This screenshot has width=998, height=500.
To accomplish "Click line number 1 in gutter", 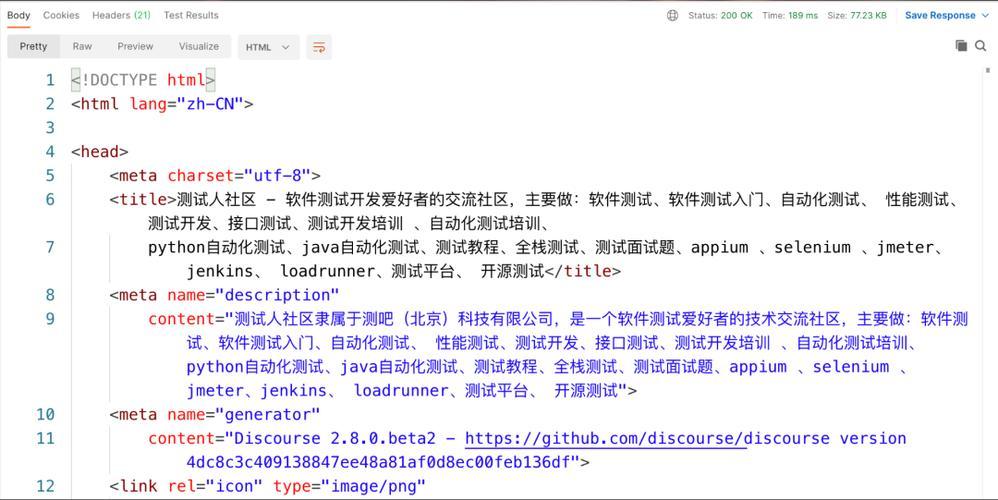I will [50, 80].
